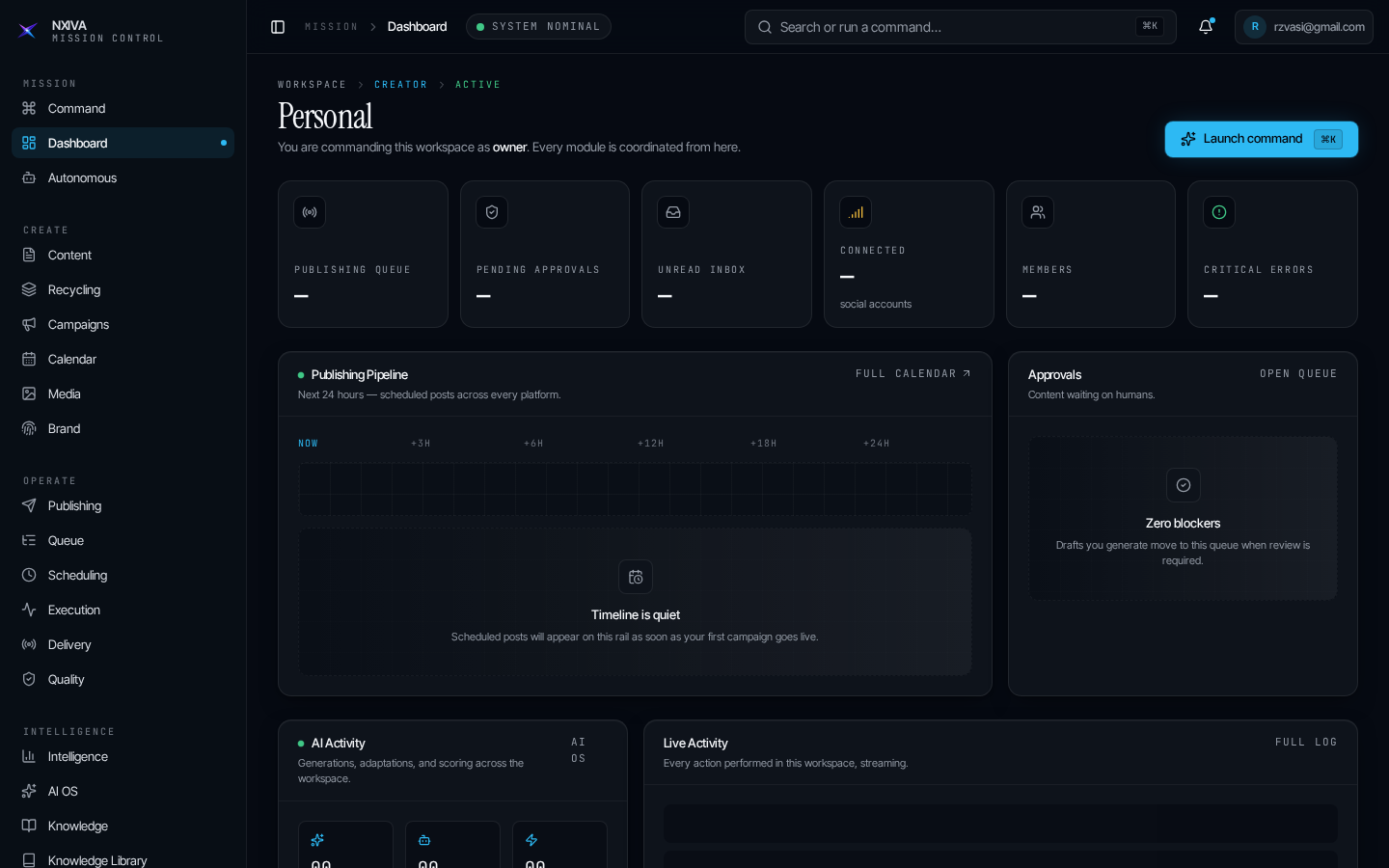Click the Timeline is quiet calendar icon
1389x868 pixels.
[636, 577]
